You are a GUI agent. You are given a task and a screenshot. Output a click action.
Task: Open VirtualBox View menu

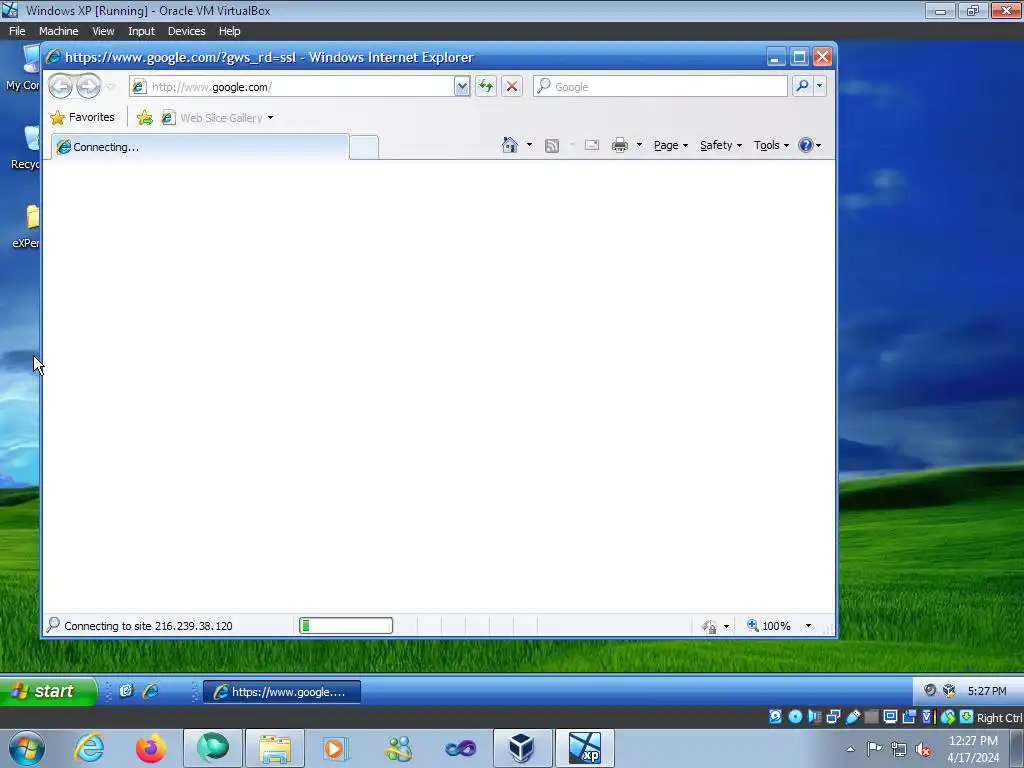click(x=103, y=31)
